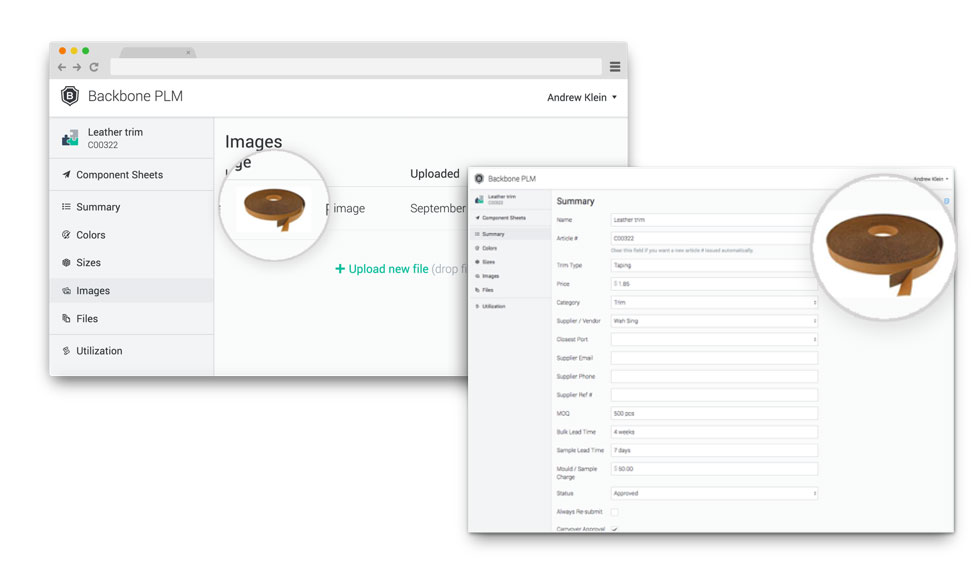
Task: Open Files in Summary window sidebar
Action: (487, 290)
